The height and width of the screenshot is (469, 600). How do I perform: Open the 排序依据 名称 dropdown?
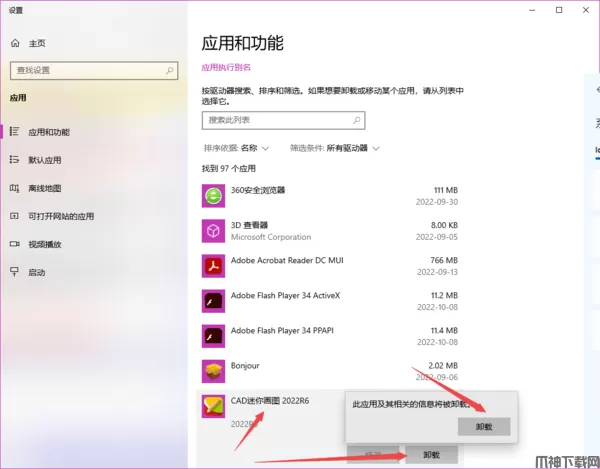pyautogui.click(x=236, y=148)
